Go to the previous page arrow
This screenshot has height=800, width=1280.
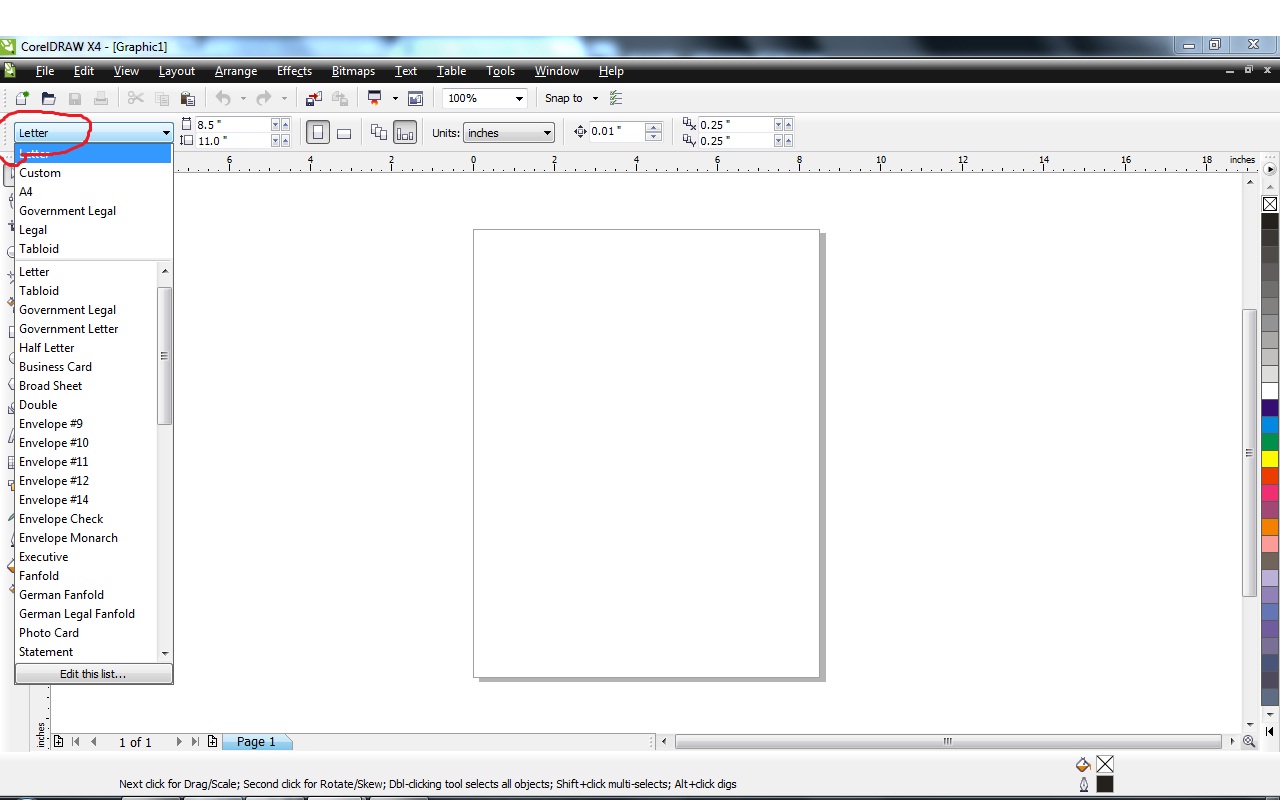94,742
